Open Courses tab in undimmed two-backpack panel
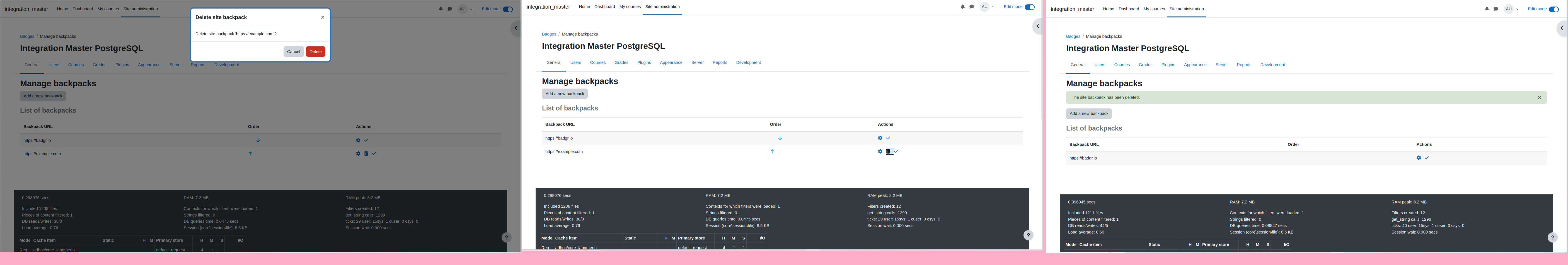The image size is (1568, 265). pyautogui.click(x=598, y=63)
